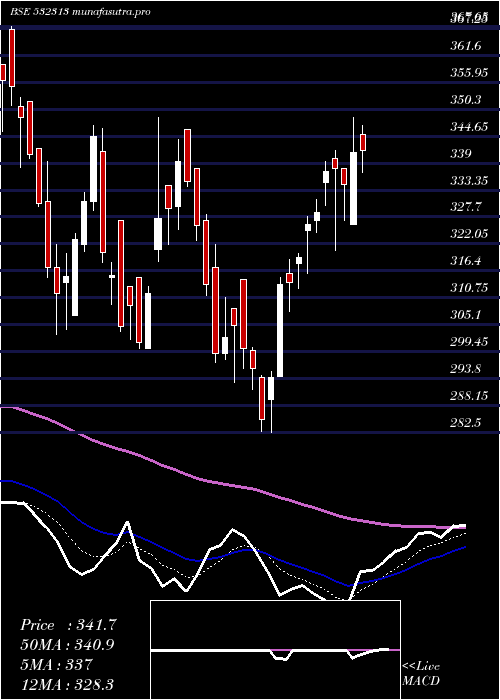Image resolution: width=500 pixels, height=700 pixels.
Task: Click the 327.7 price axis label
Action: pos(466,207)
